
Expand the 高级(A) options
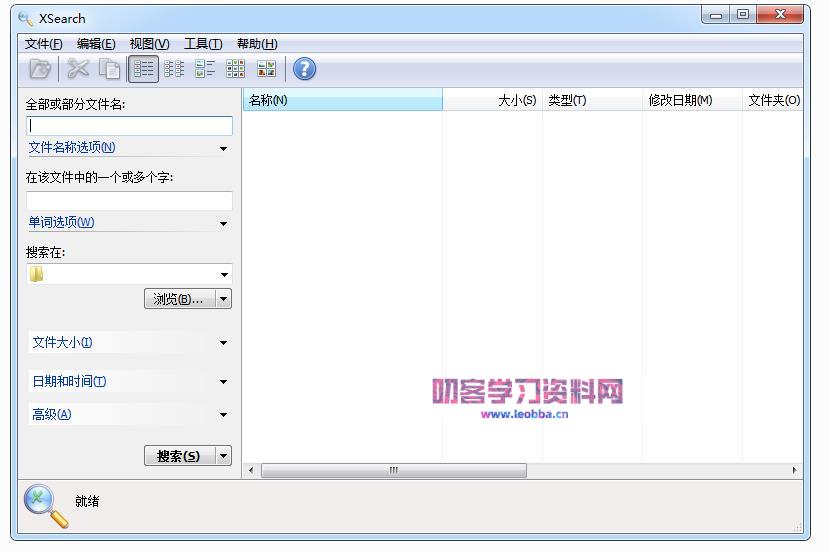130,414
